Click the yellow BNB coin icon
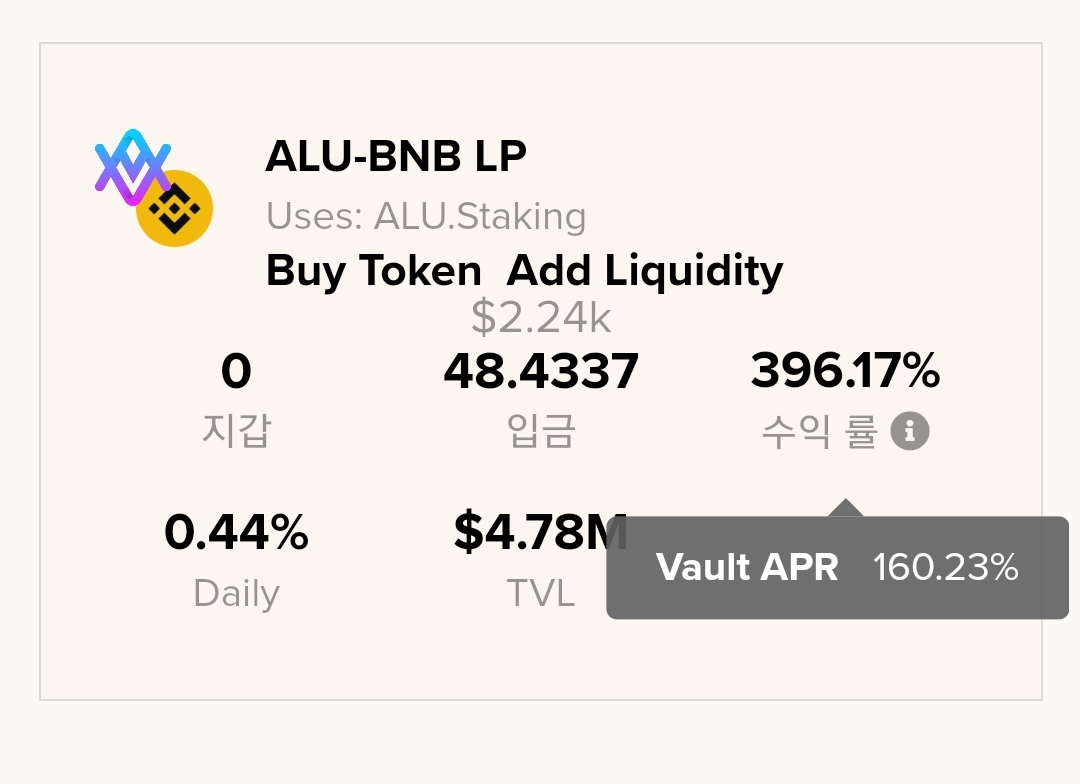The image size is (1080, 784). coord(175,209)
